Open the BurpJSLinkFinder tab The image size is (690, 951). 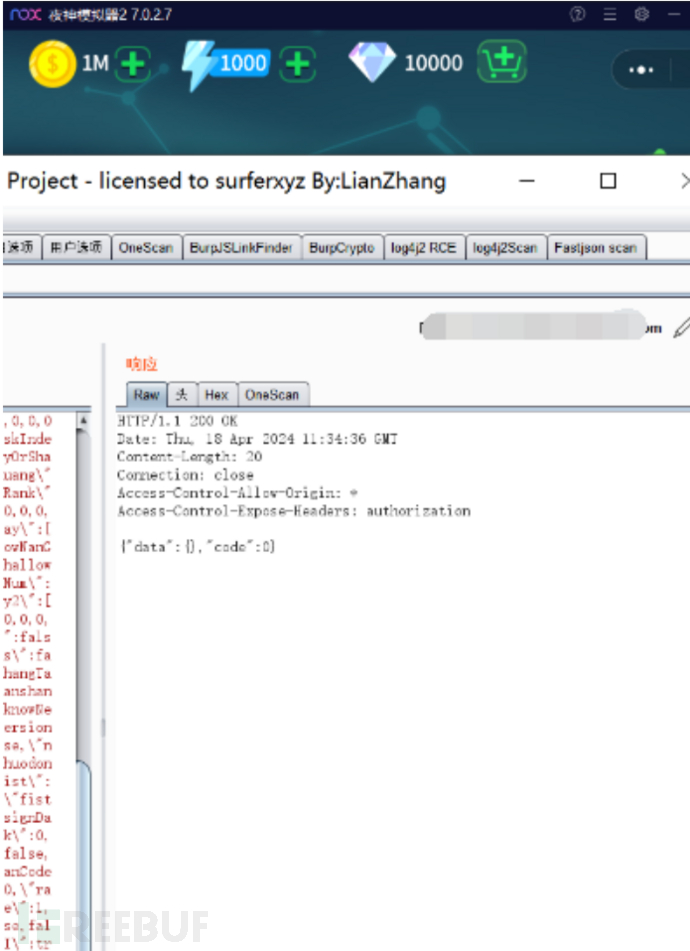[x=242, y=248]
